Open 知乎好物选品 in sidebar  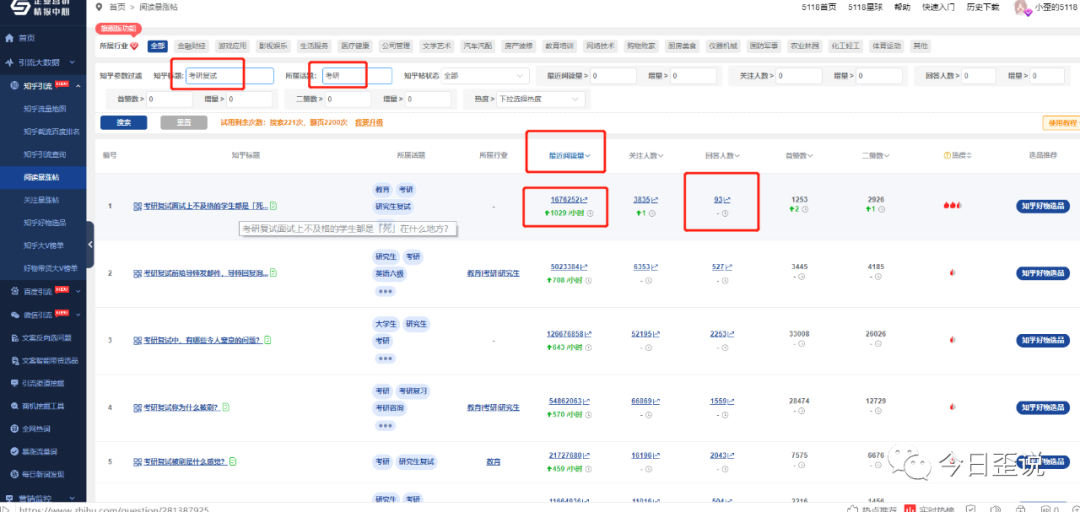45,223
